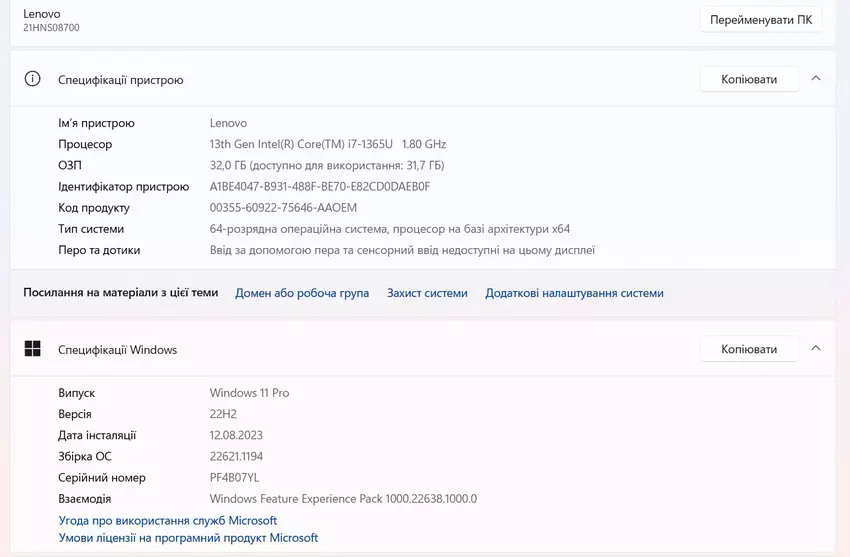Click the serial number PF4B07YL
The image size is (850, 557).
click(234, 478)
